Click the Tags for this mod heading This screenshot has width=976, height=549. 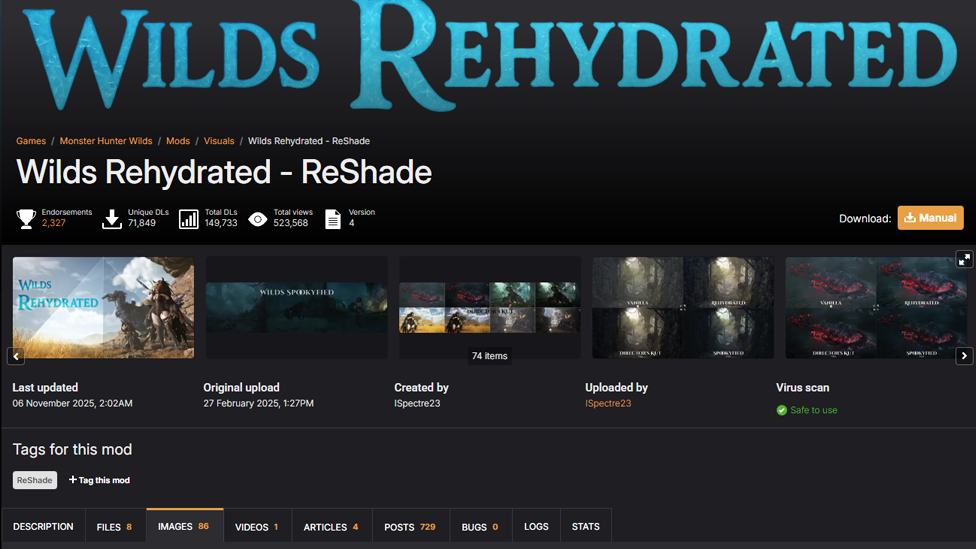coord(72,449)
